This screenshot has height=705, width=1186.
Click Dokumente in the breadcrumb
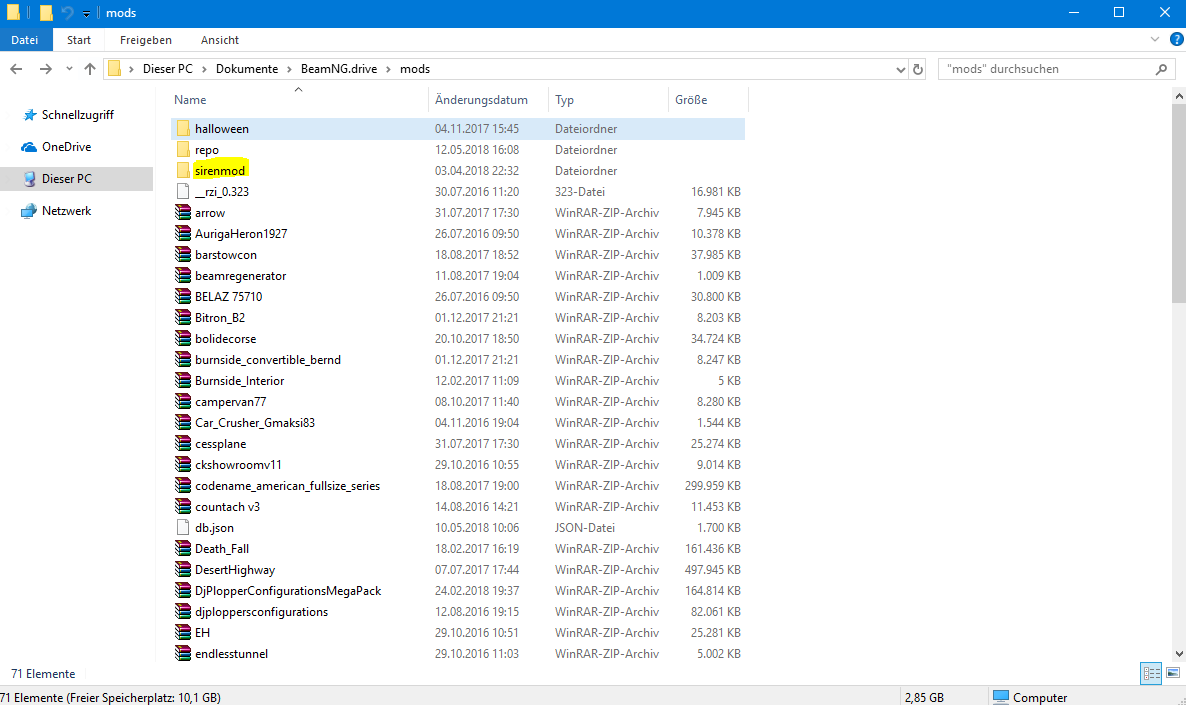pyautogui.click(x=247, y=69)
